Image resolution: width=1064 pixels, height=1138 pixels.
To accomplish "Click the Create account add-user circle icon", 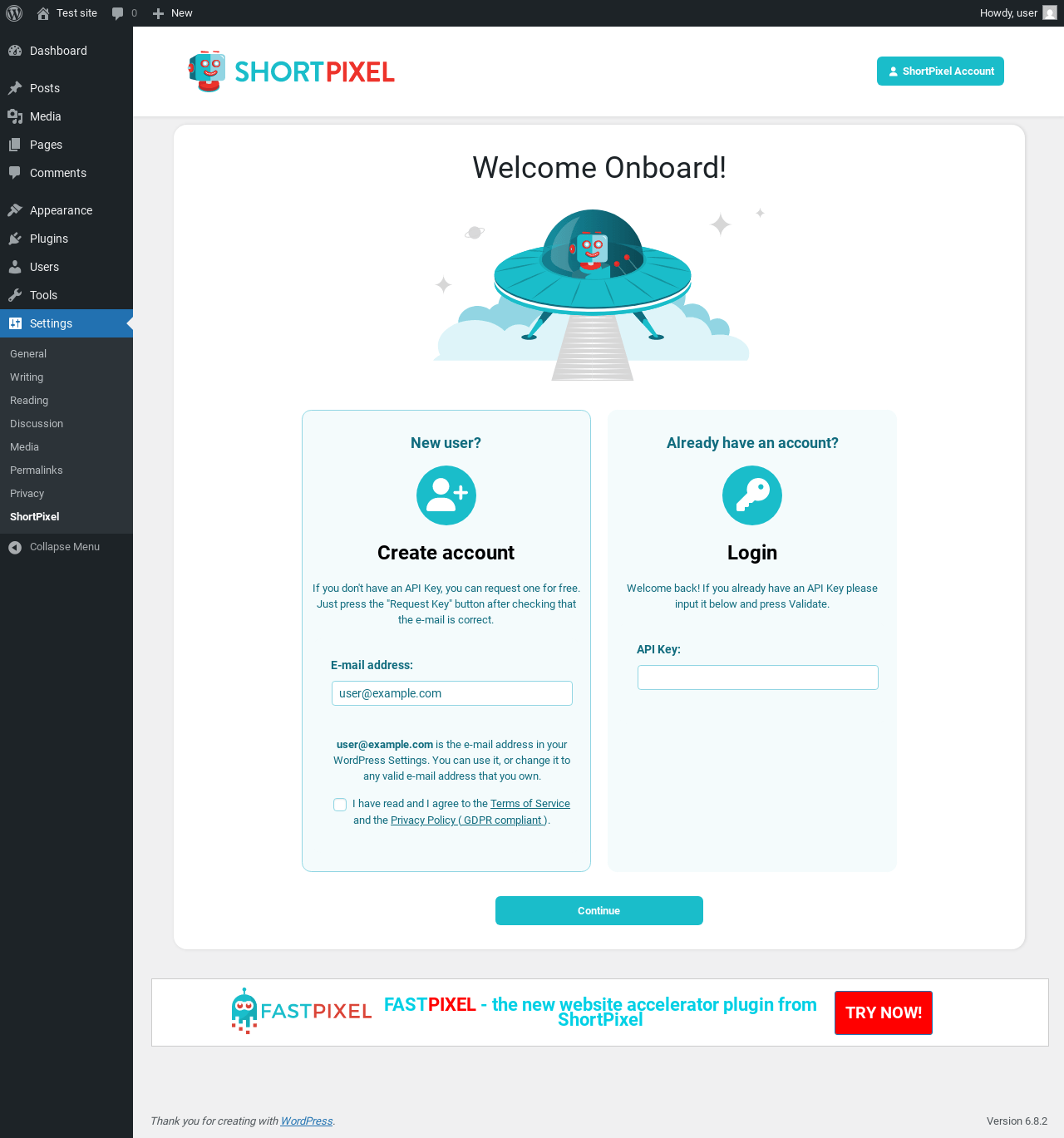I will tap(446, 495).
